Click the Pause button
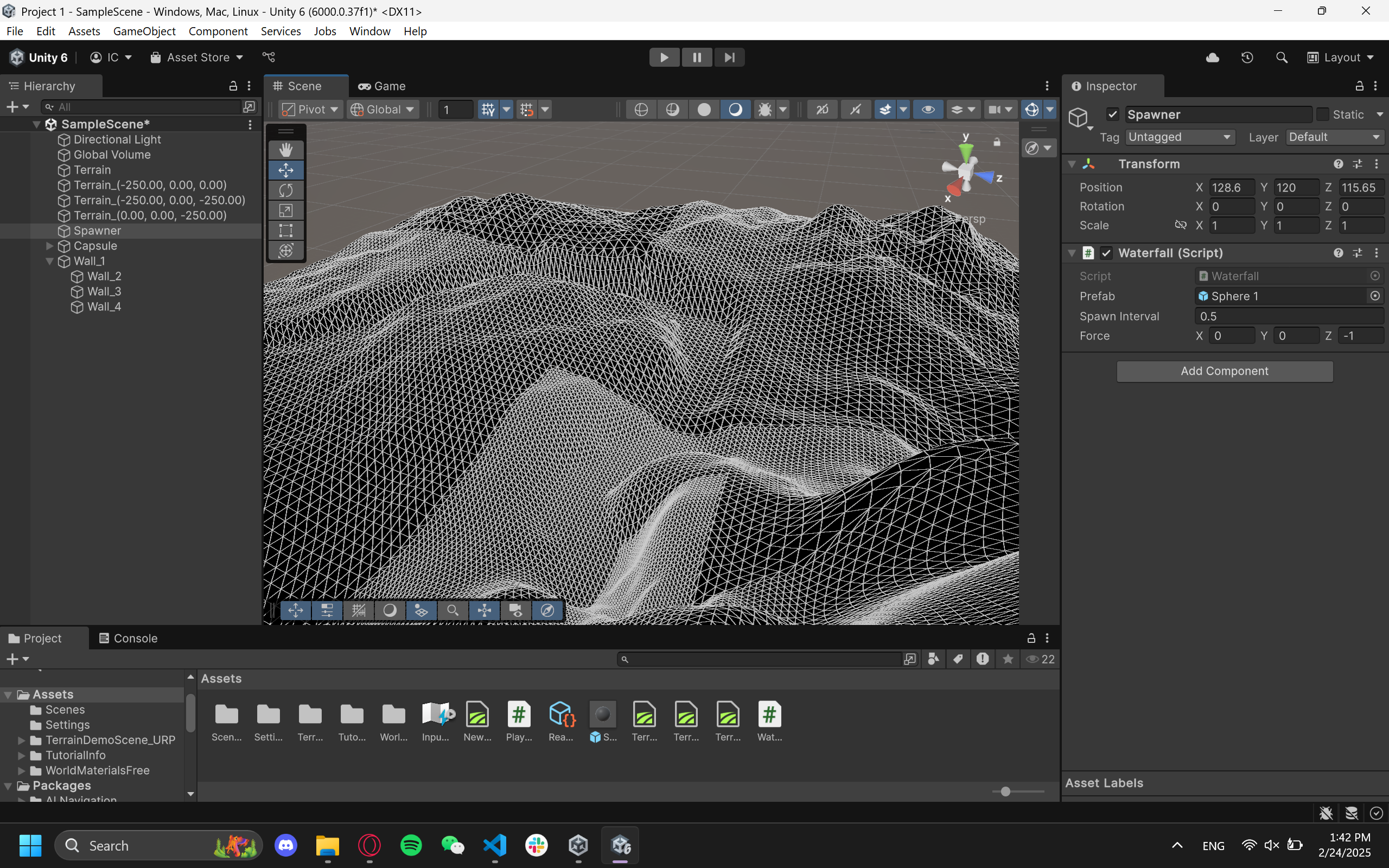Screen dimensions: 1389x868 tap(697, 58)
